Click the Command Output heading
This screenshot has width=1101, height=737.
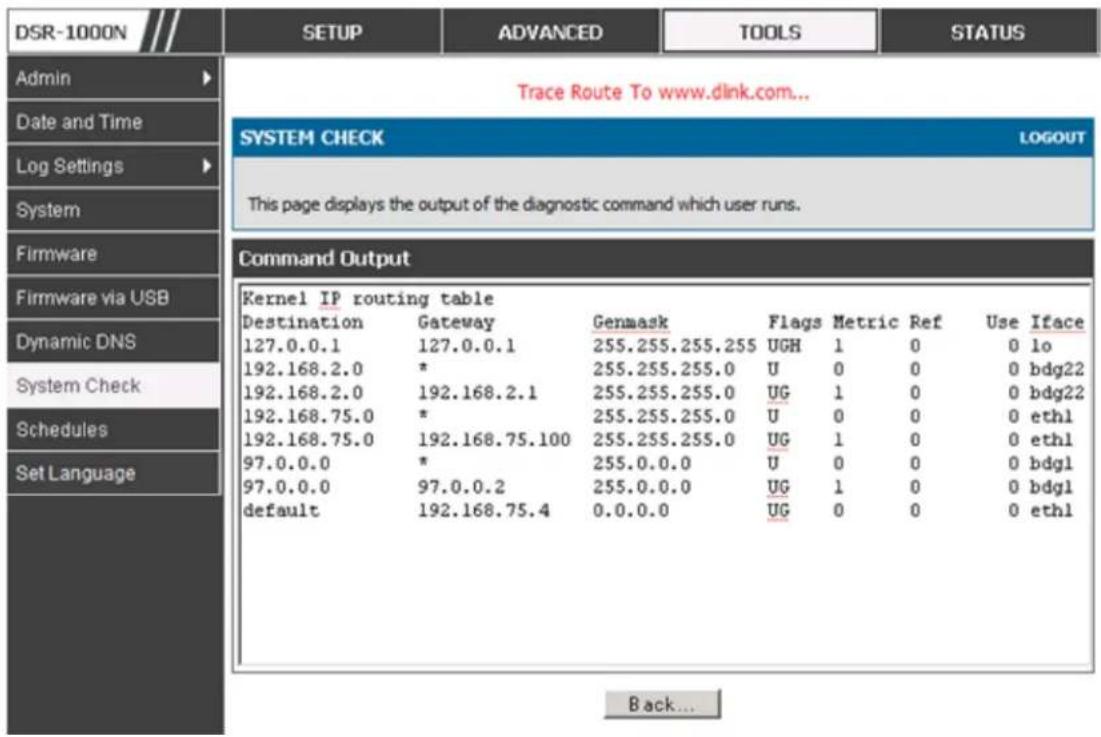[x=324, y=258]
